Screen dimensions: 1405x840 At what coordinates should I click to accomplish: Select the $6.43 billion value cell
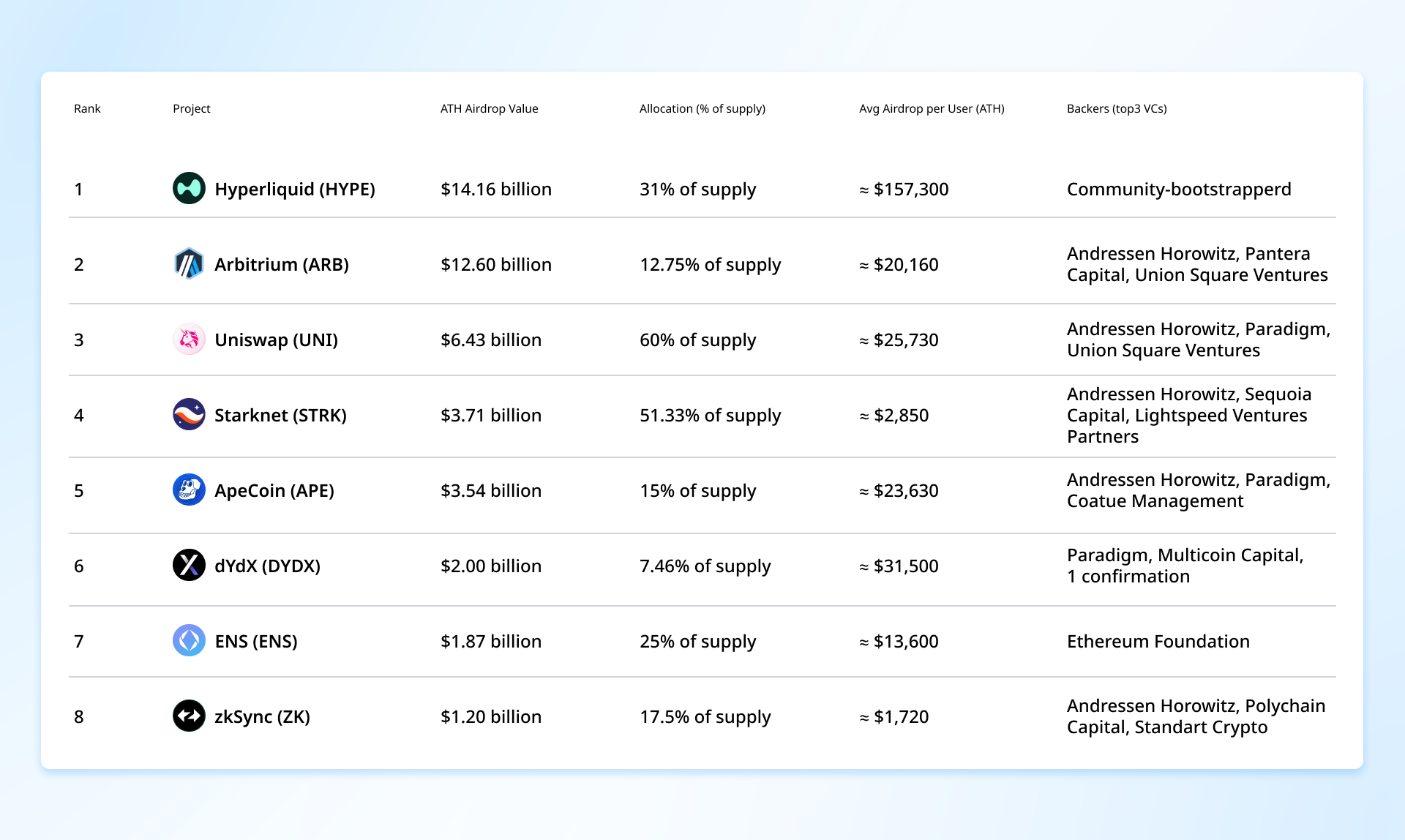point(491,340)
